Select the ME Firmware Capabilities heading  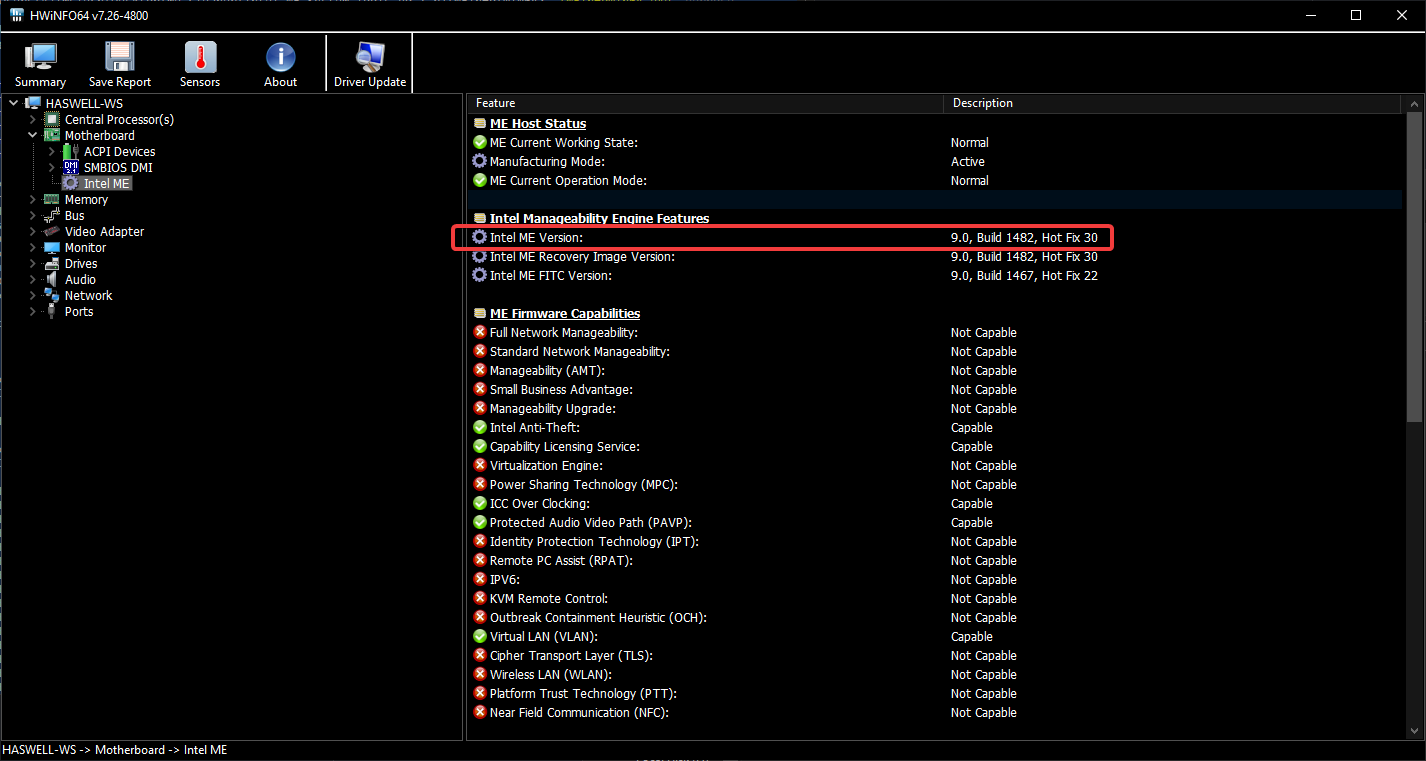click(x=565, y=313)
